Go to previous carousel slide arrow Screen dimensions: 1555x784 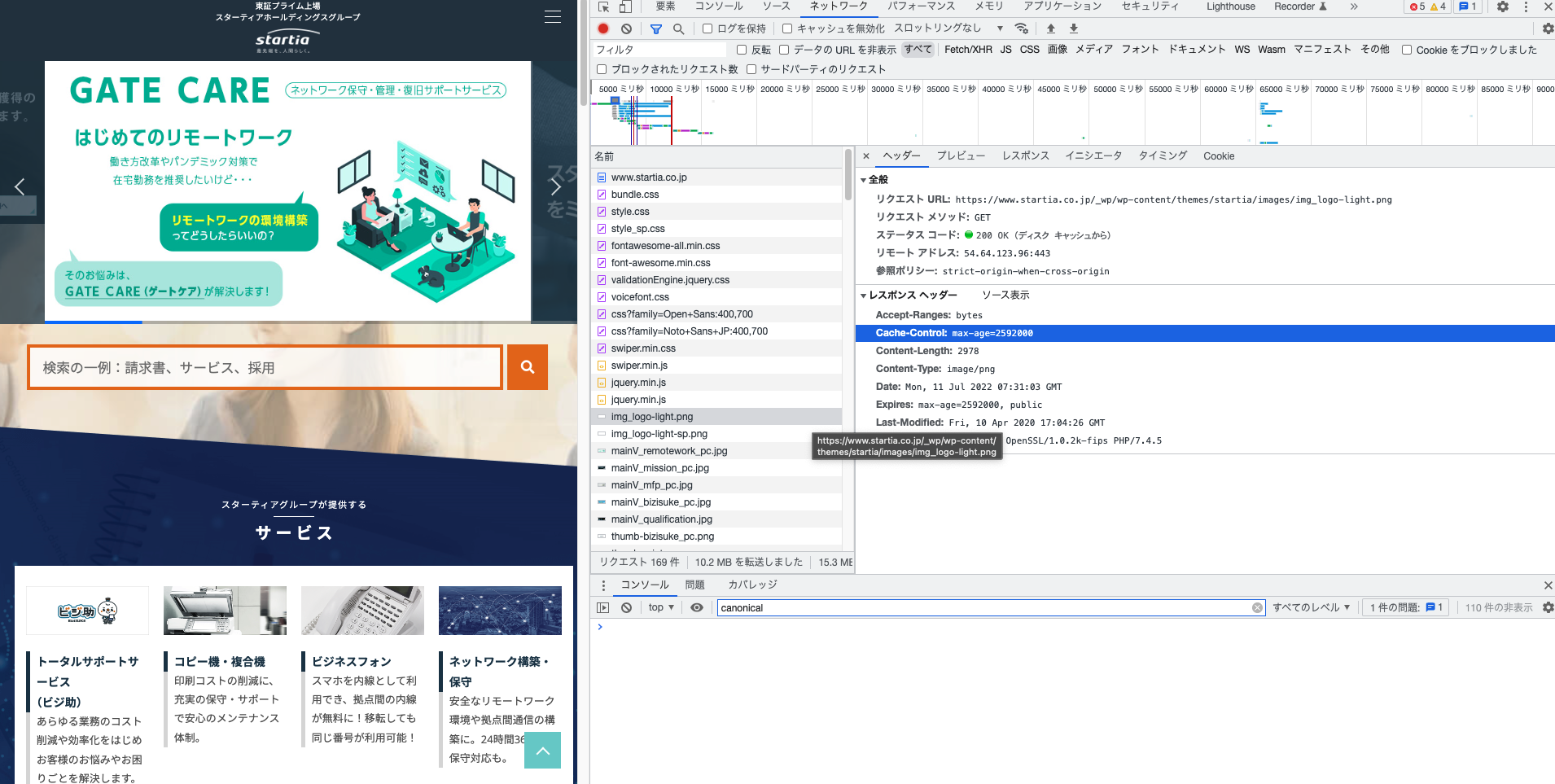20,186
